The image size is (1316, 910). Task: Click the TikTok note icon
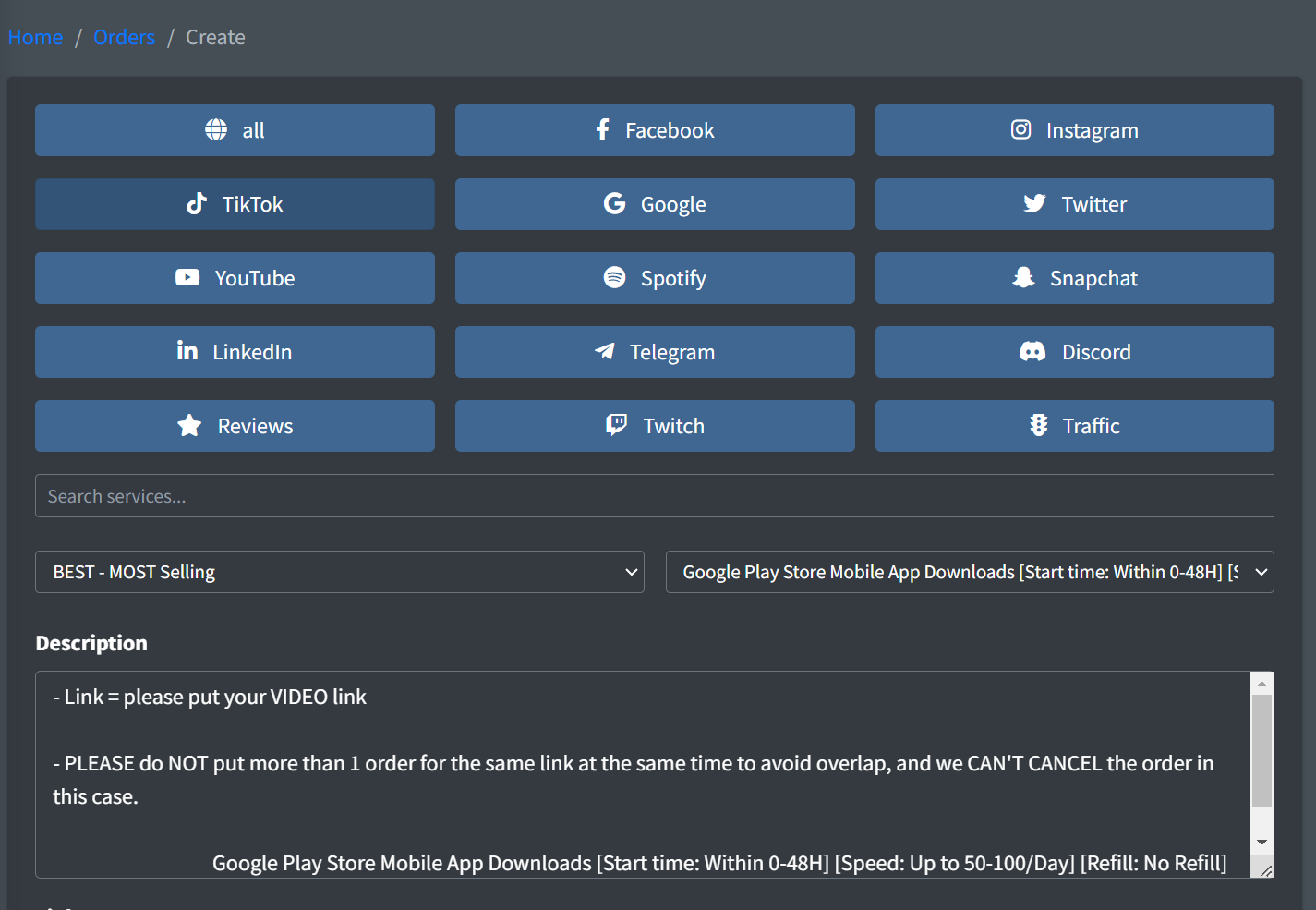[197, 203]
